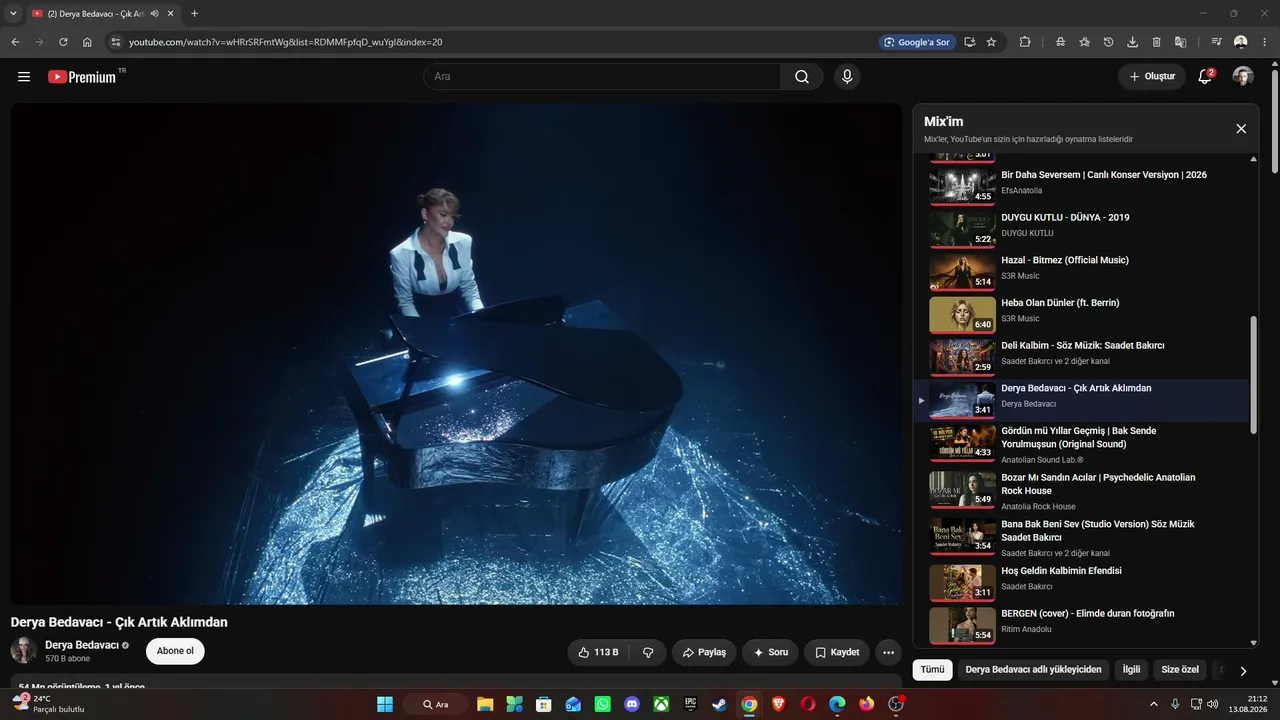Click the Google'a Sor button

[x=916, y=42]
